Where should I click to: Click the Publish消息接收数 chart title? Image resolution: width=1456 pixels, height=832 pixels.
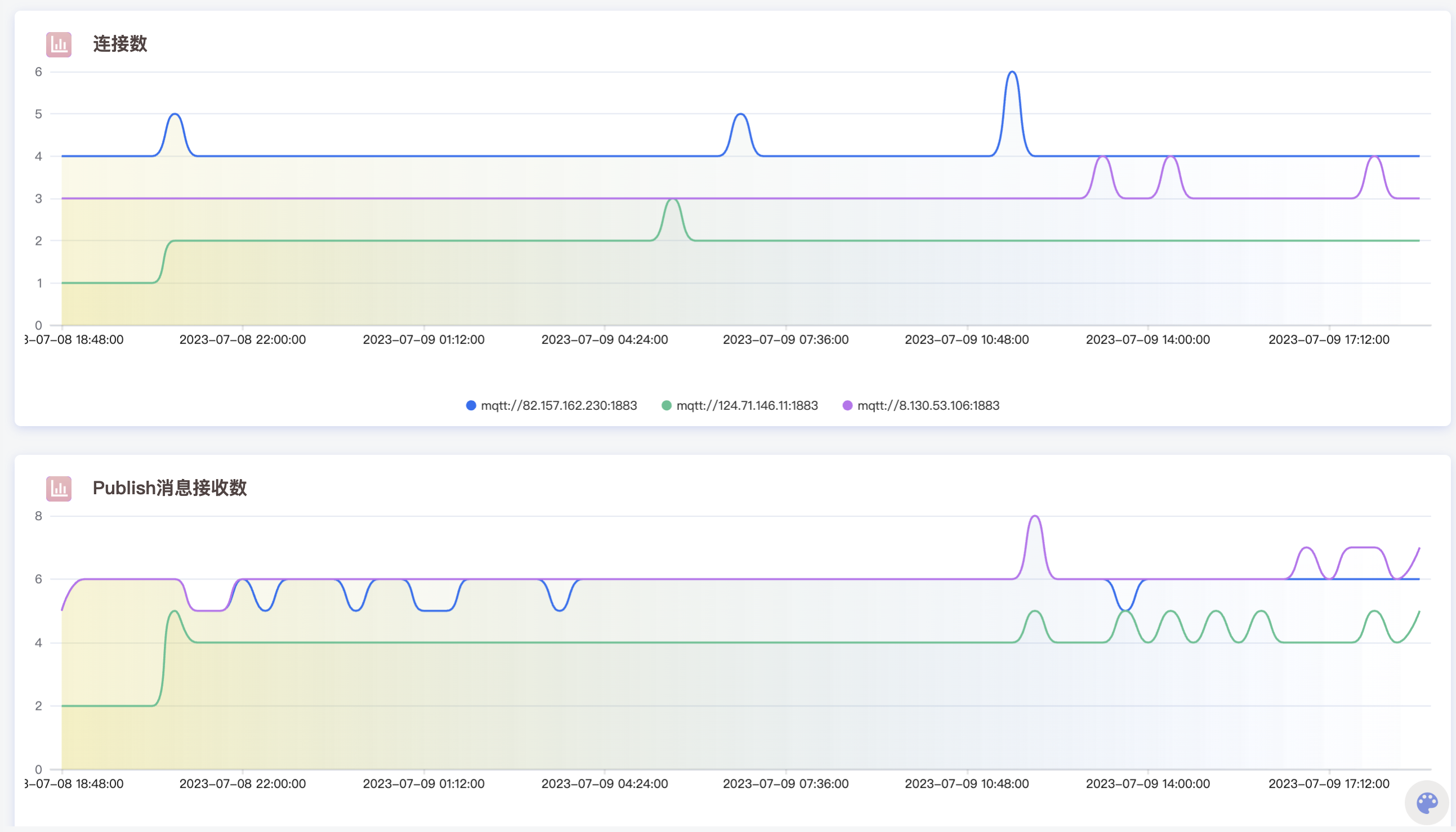point(169,488)
